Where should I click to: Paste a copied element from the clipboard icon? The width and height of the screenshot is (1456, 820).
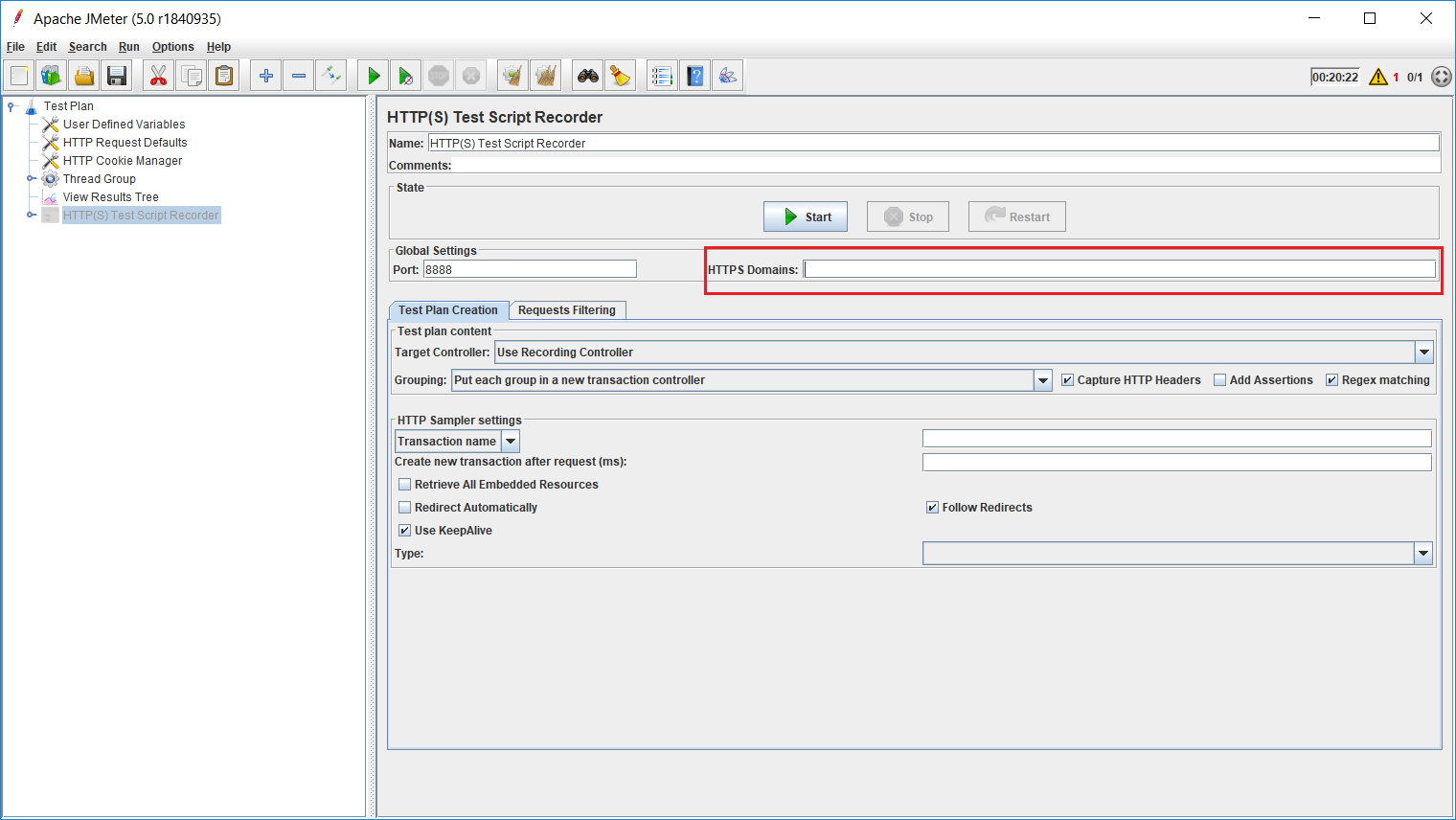click(x=223, y=75)
